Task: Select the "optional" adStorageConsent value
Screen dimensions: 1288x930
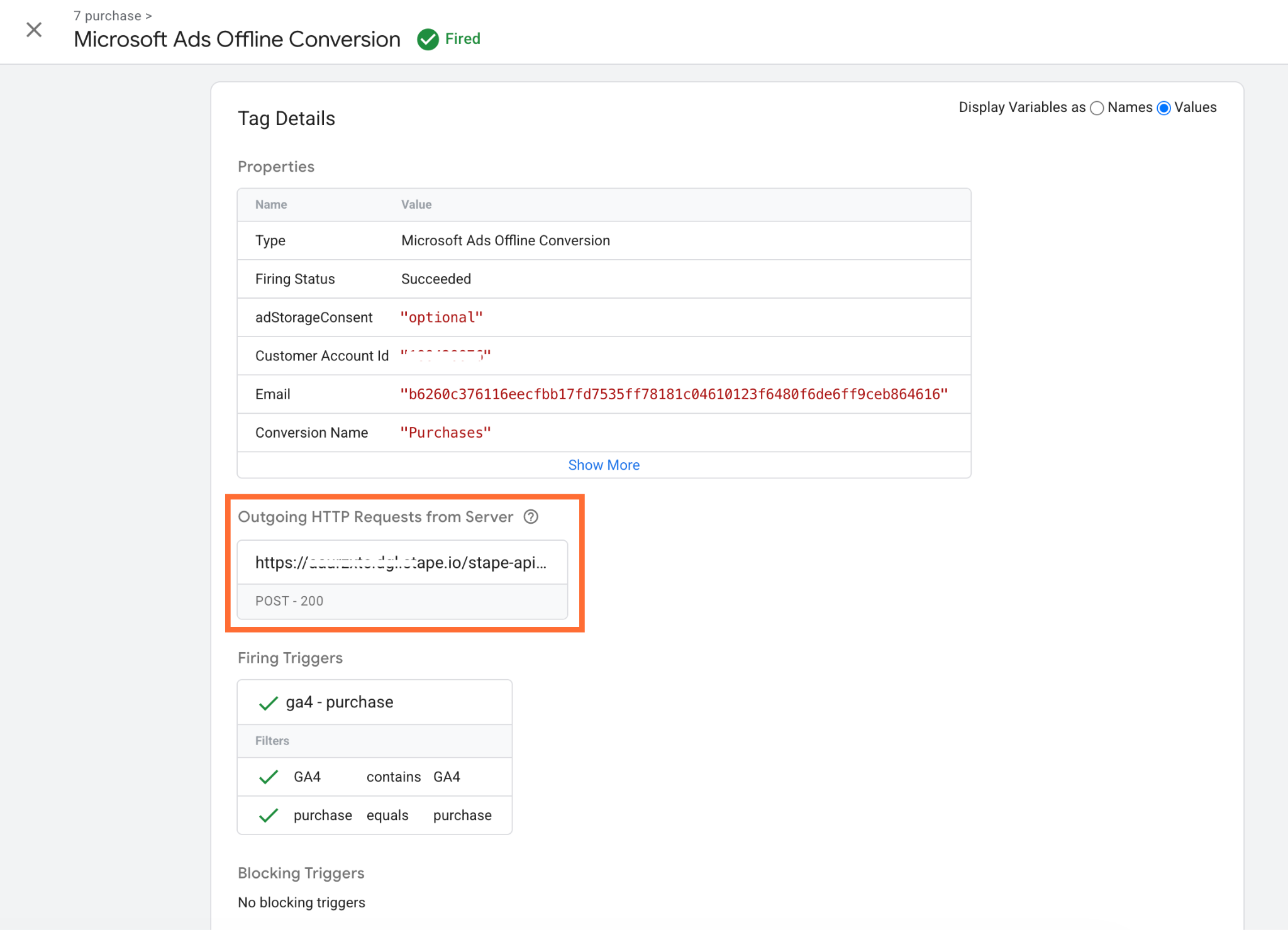Action: (x=441, y=318)
